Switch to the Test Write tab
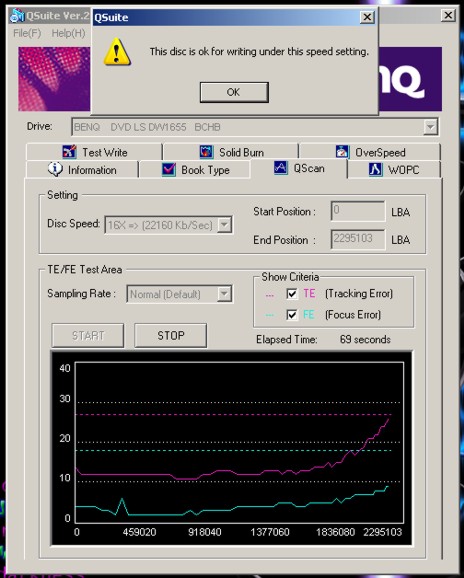 point(94,152)
